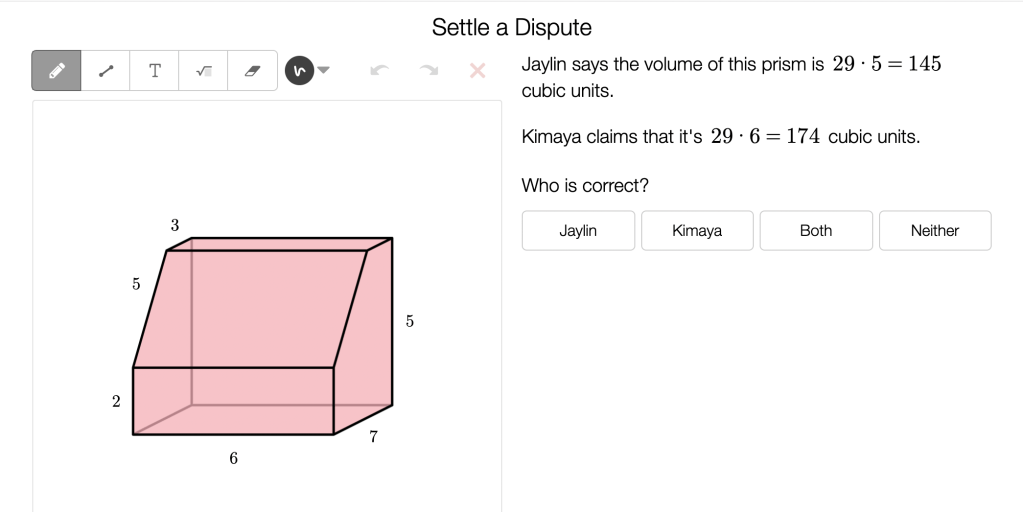
Task: Click the base length label 6
Action: coord(233,458)
